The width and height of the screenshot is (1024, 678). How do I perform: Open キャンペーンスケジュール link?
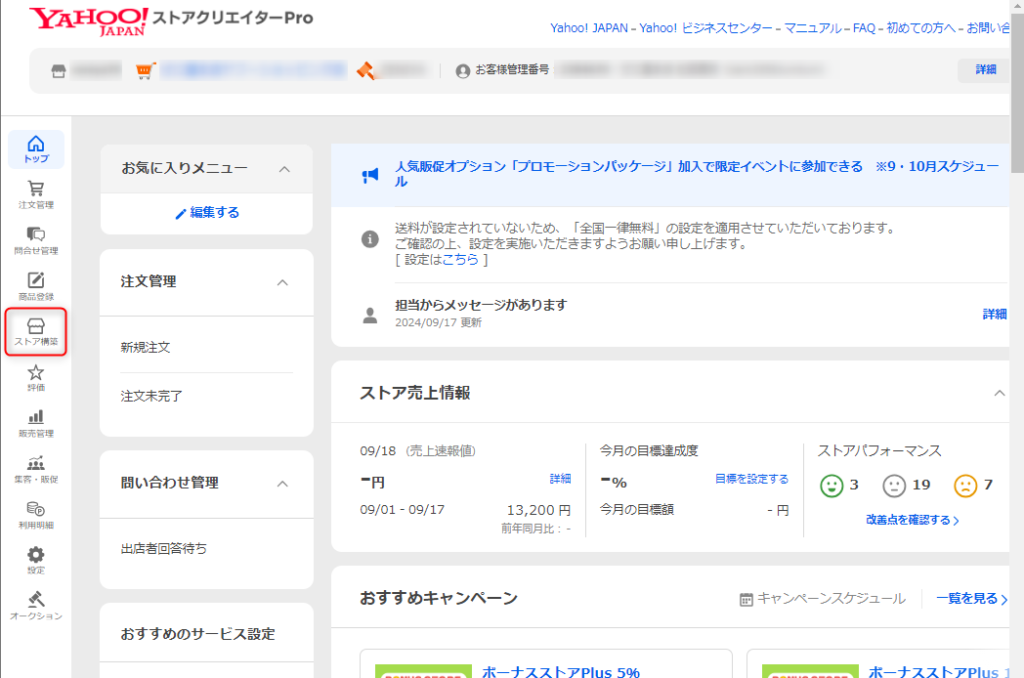point(831,599)
